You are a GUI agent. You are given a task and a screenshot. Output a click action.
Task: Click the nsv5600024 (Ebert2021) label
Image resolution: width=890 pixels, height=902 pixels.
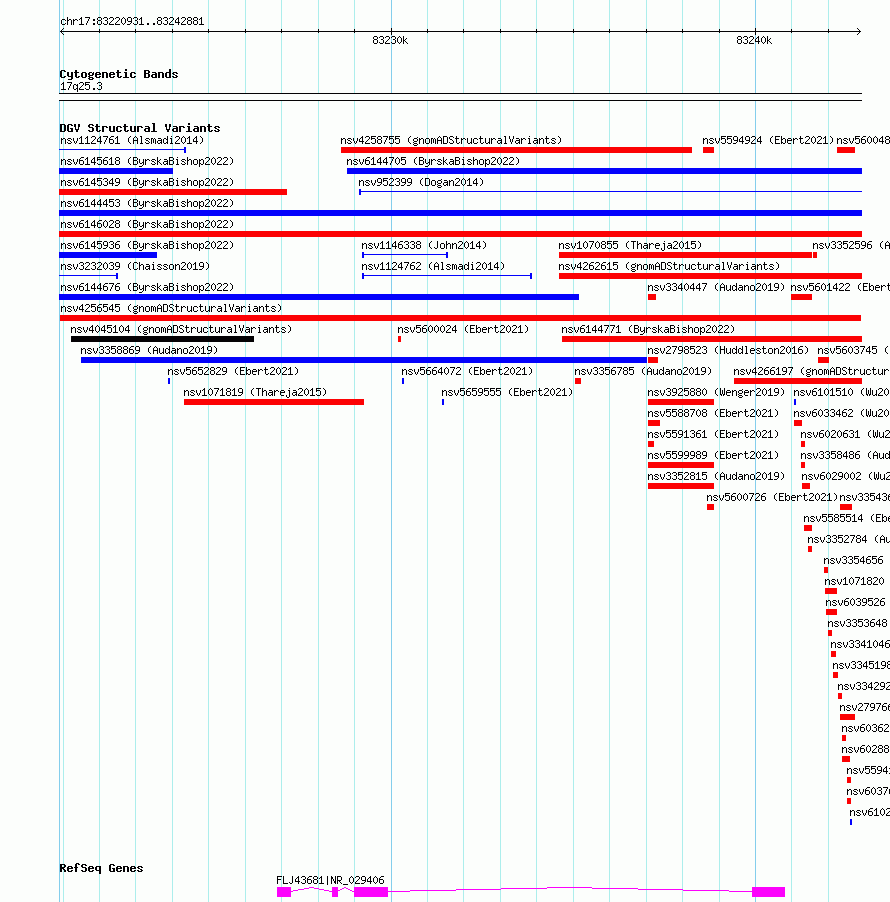[463, 329]
